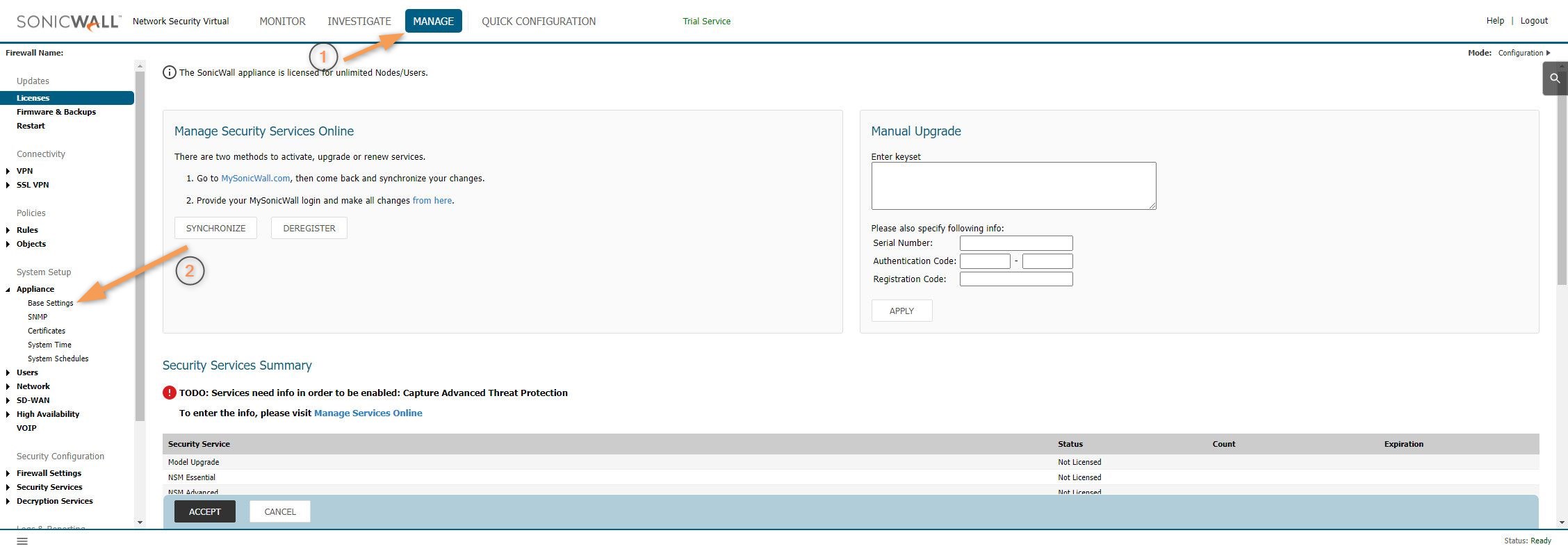Viewport: 1568px width, 551px height.
Task: Collapse the Appliance section arrow
Action: tap(8, 289)
